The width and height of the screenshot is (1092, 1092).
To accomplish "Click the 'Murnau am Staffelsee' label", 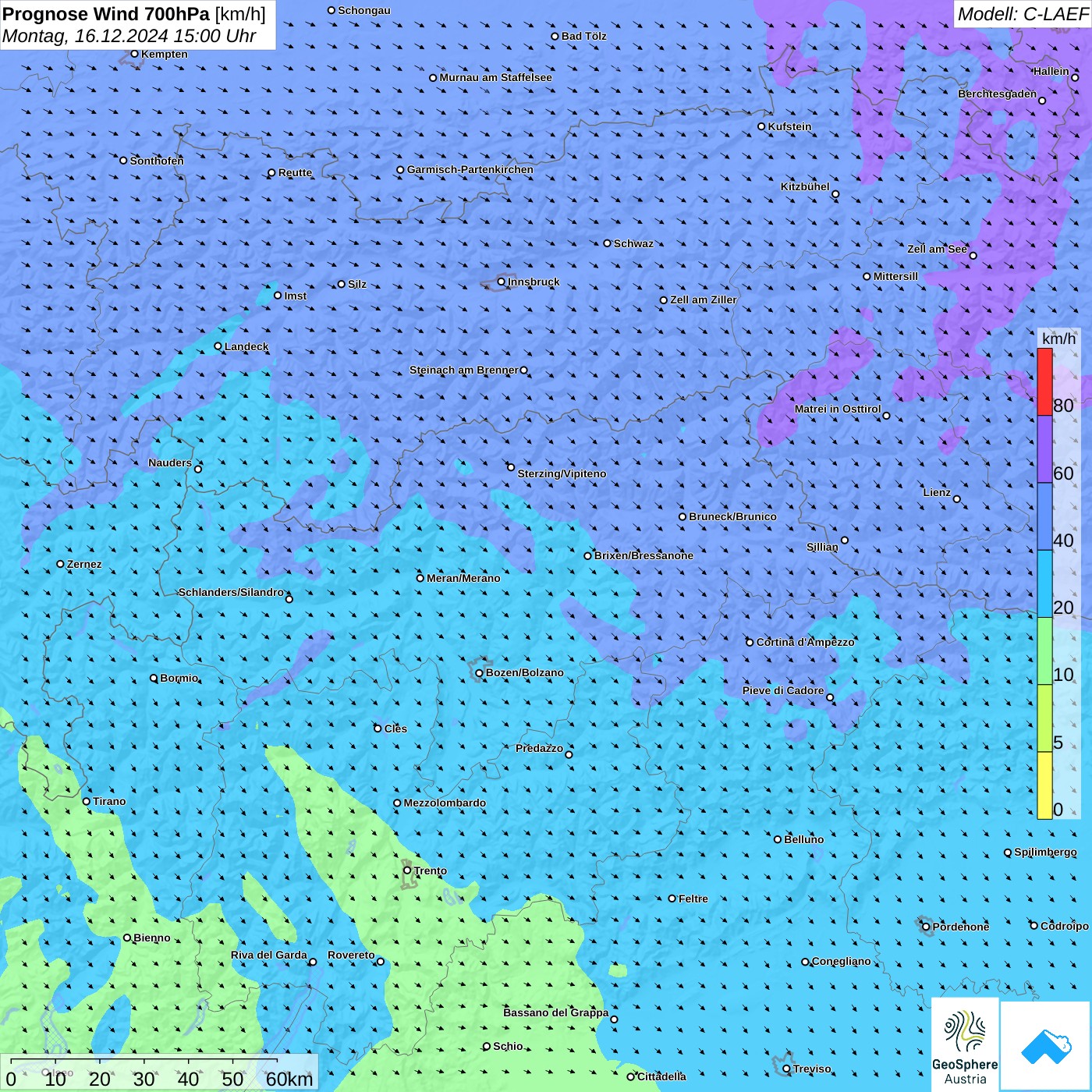I will point(496,77).
